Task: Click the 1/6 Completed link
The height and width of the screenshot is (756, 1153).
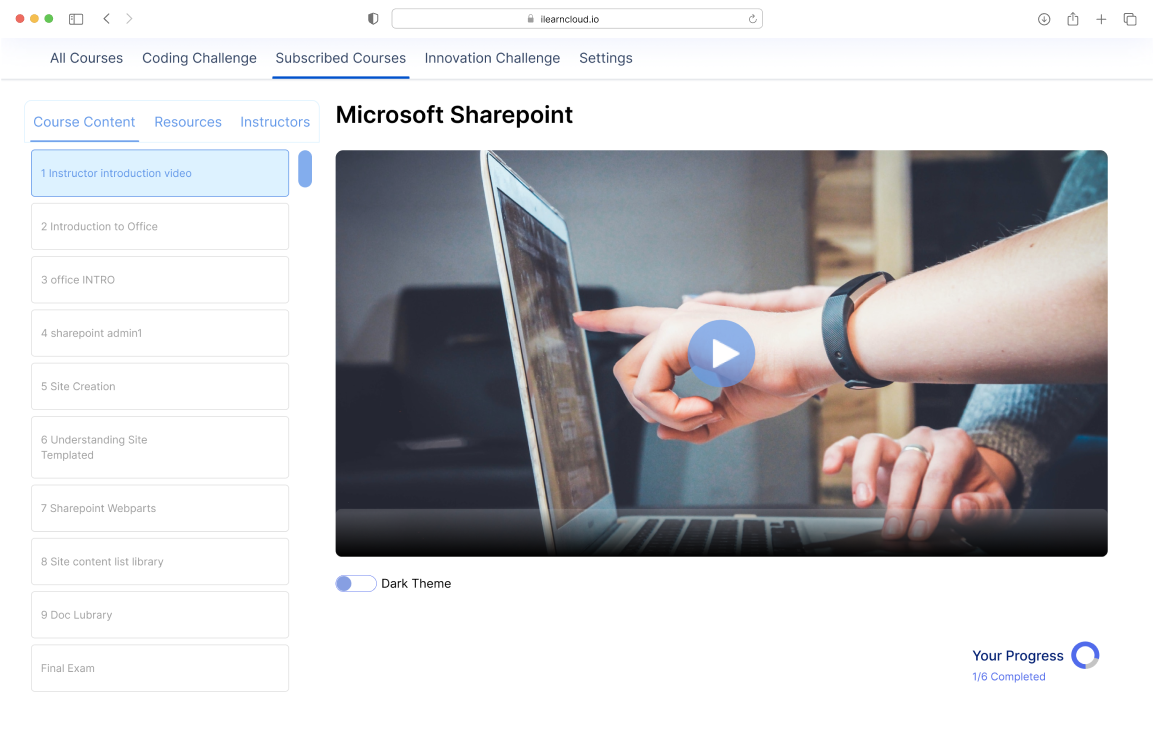Action: tap(1009, 676)
